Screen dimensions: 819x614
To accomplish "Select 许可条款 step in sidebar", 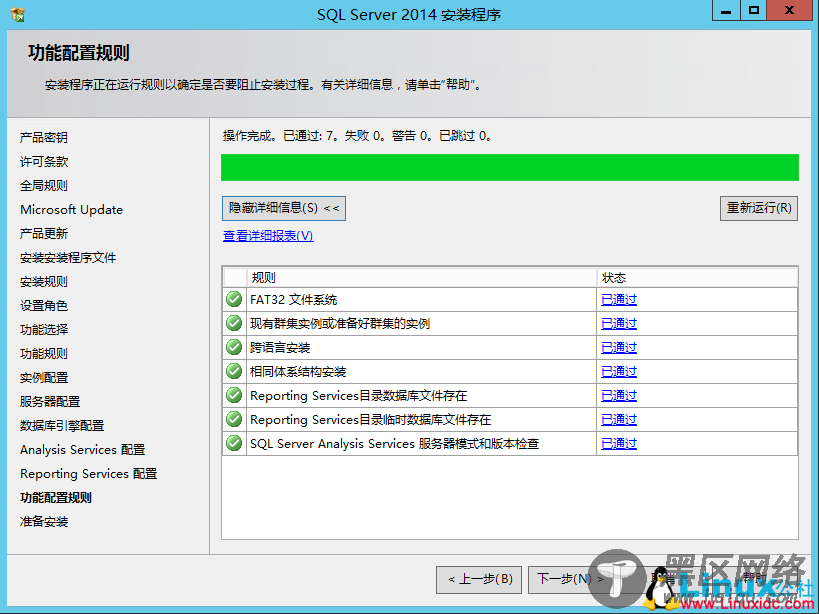I will [x=44, y=161].
